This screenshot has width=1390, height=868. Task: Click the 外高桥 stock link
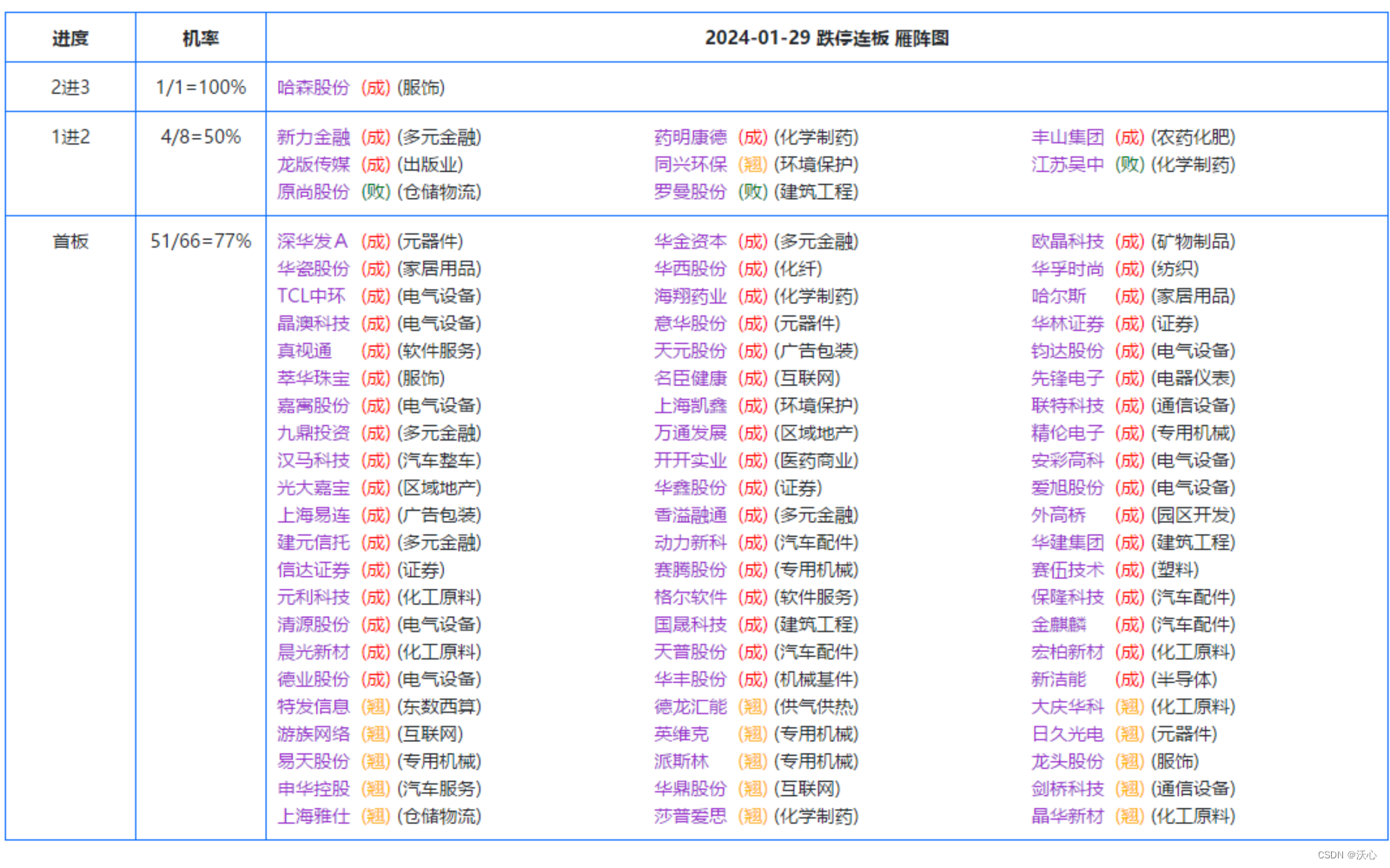pyautogui.click(x=1058, y=515)
